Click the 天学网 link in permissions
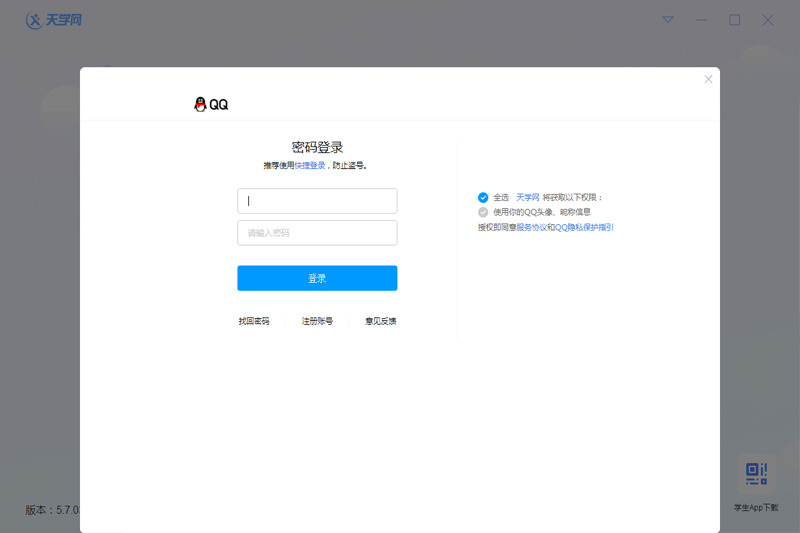 (527, 198)
